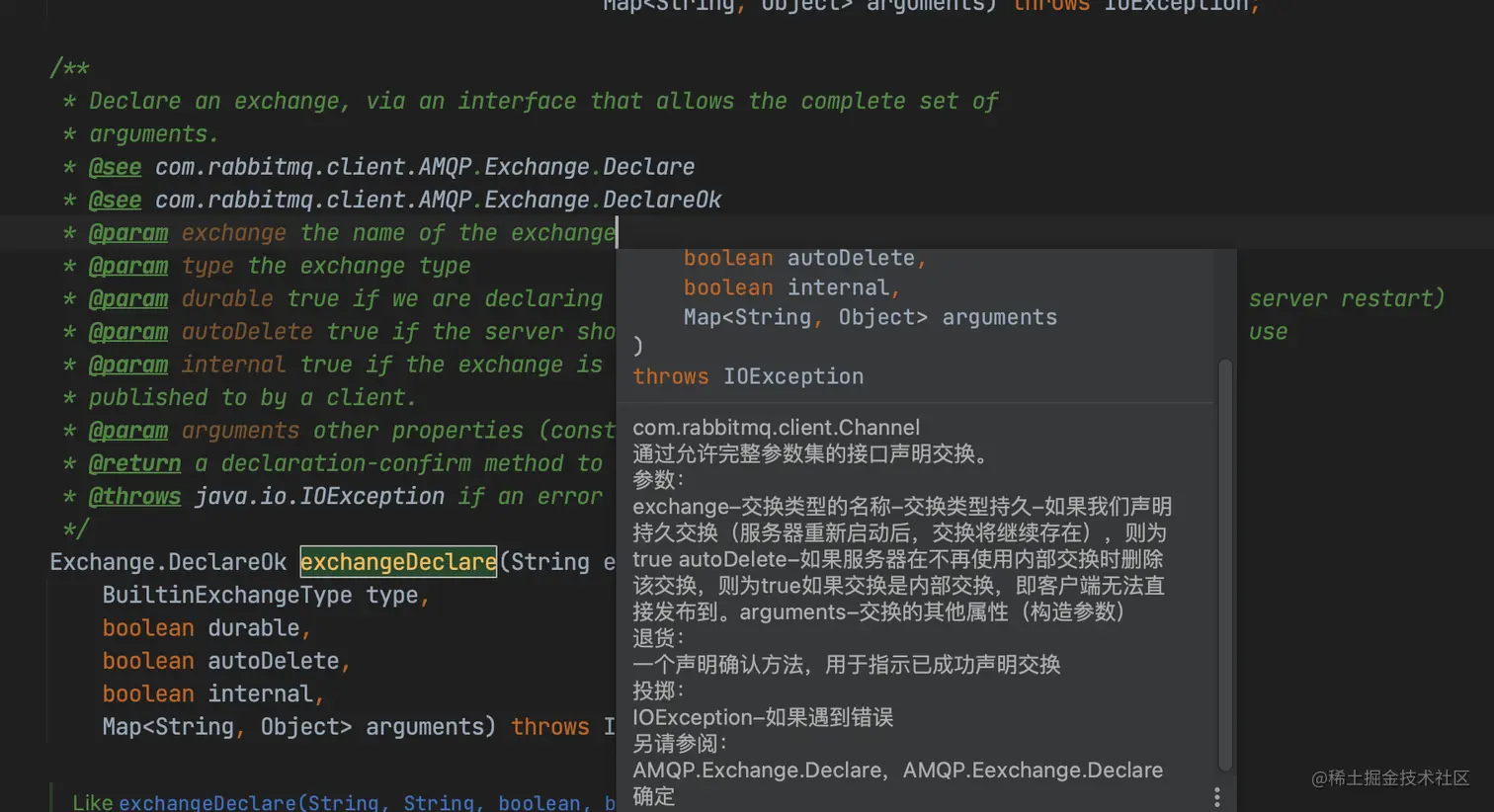Click the @param internal javadoc tag
The width and height of the screenshot is (1494, 812).
pos(128,365)
